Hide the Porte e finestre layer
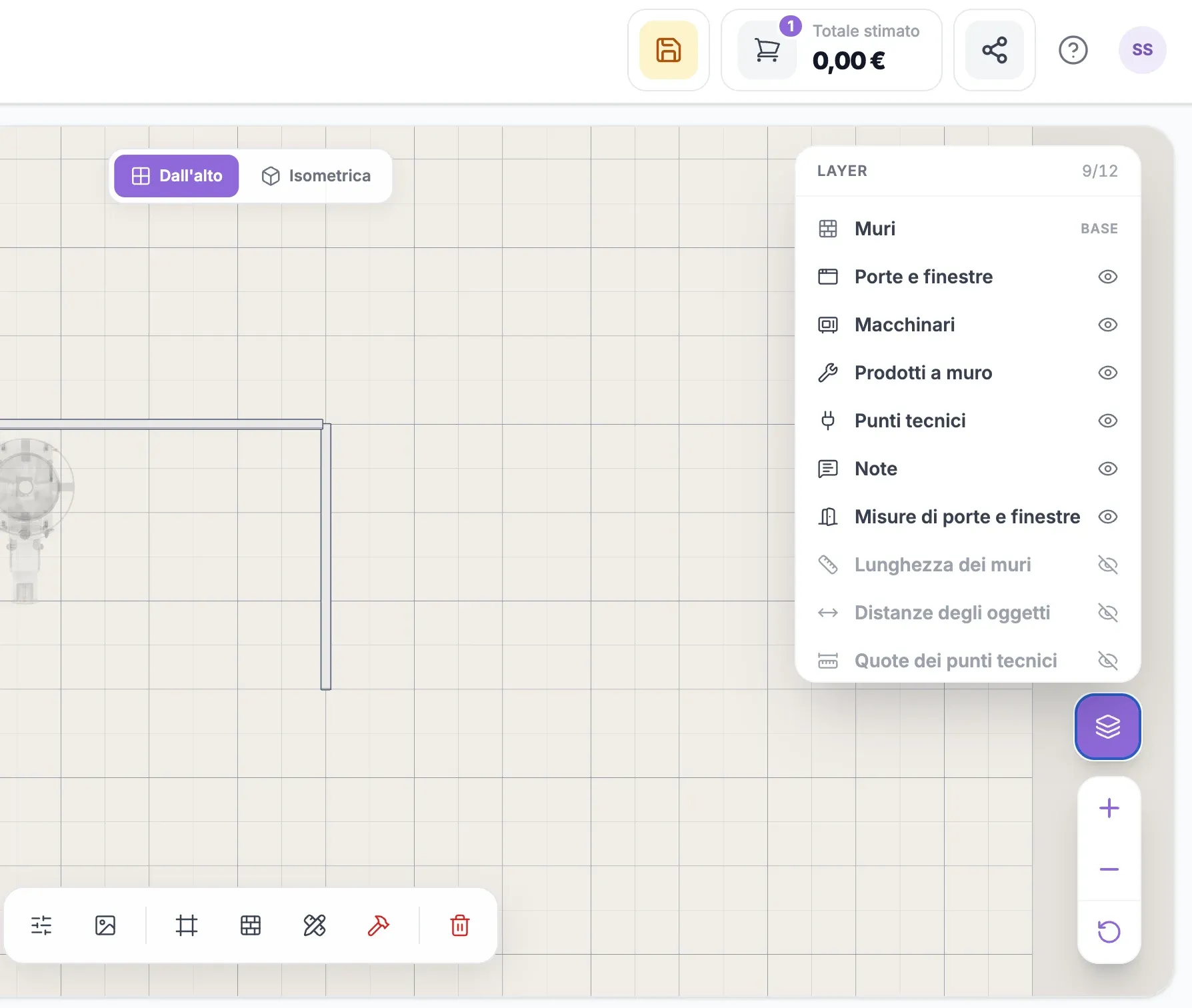1192x1008 pixels. 1107,277
